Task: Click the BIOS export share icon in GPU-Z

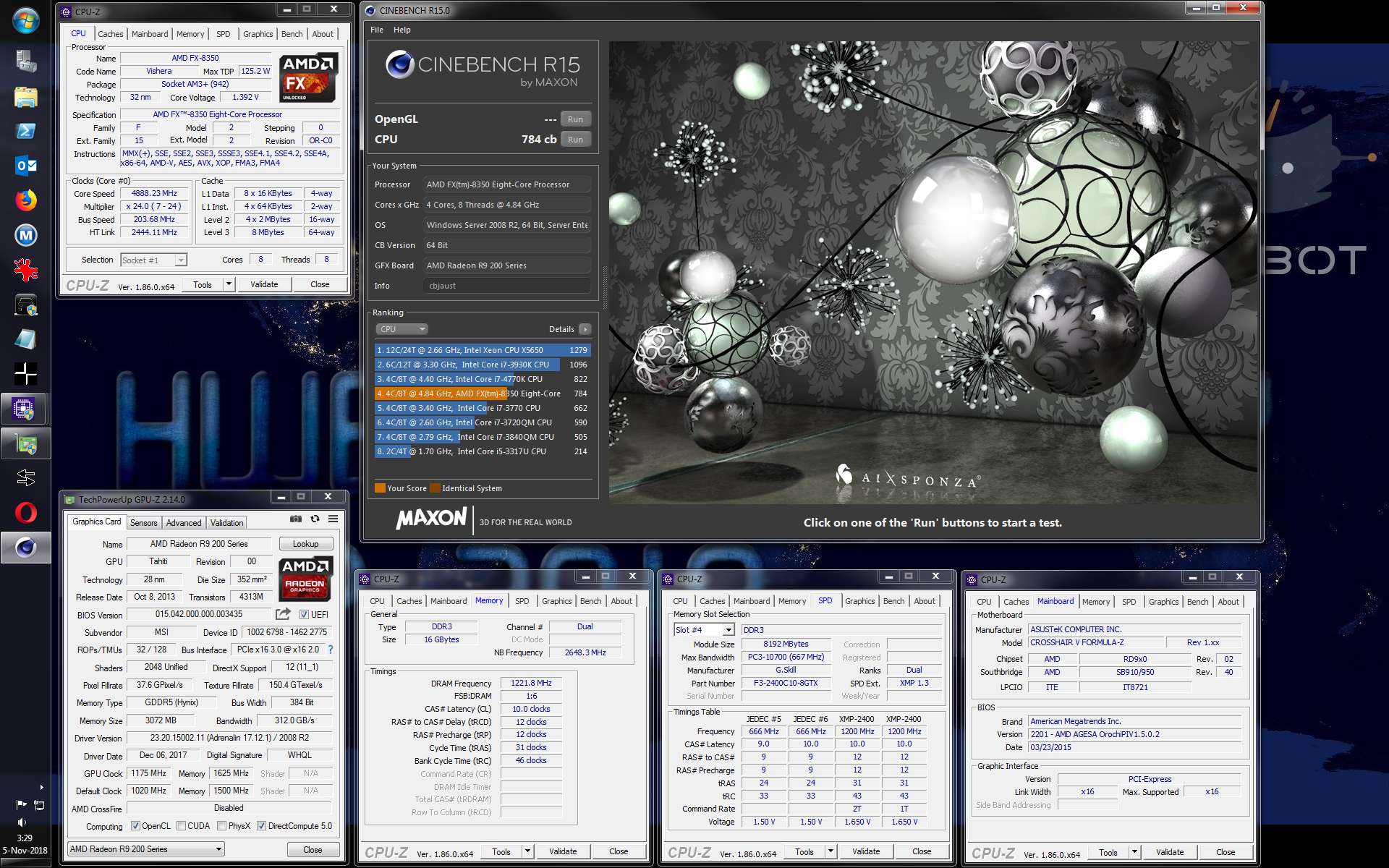Action: click(x=283, y=613)
